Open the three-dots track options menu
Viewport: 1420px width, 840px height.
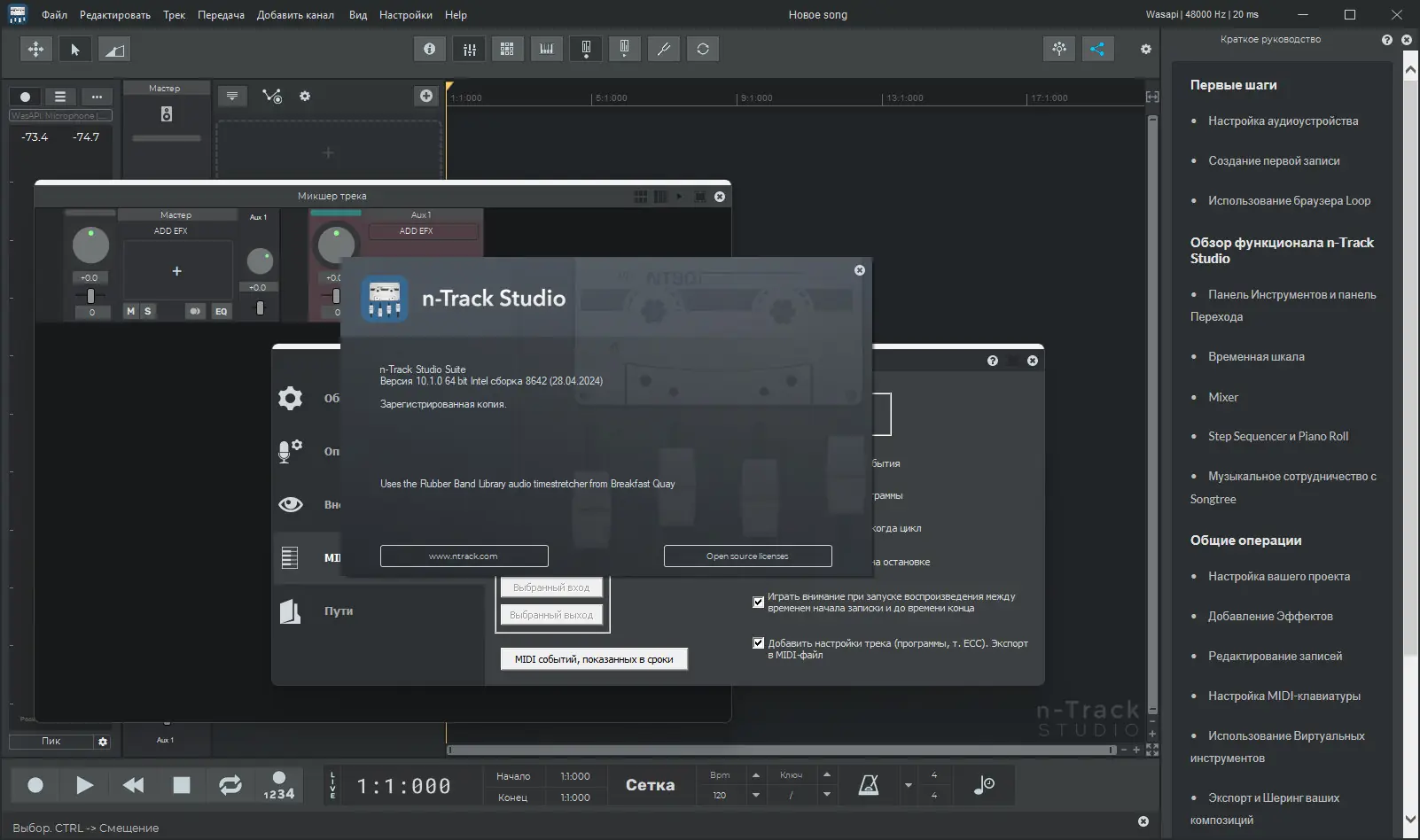97,97
